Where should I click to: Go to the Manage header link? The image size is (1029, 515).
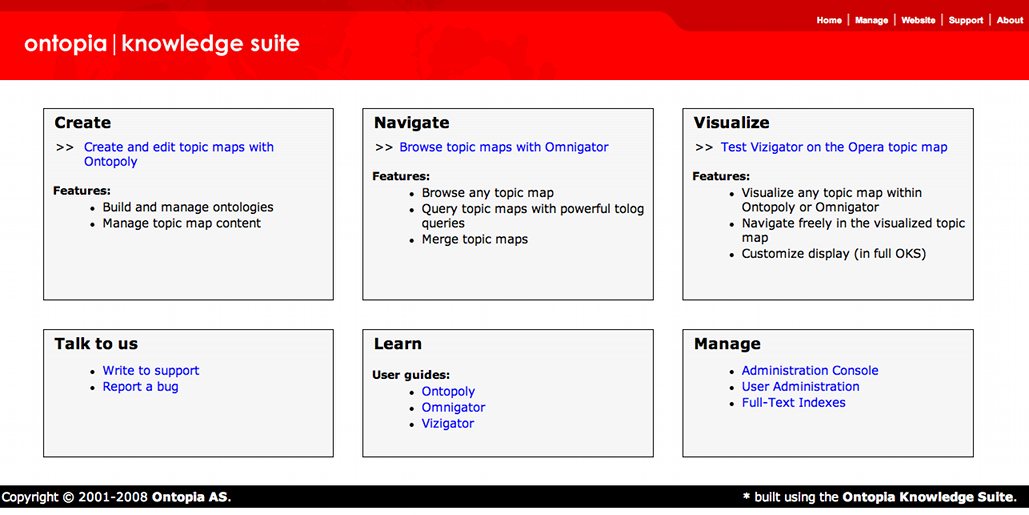pyautogui.click(x=871, y=20)
